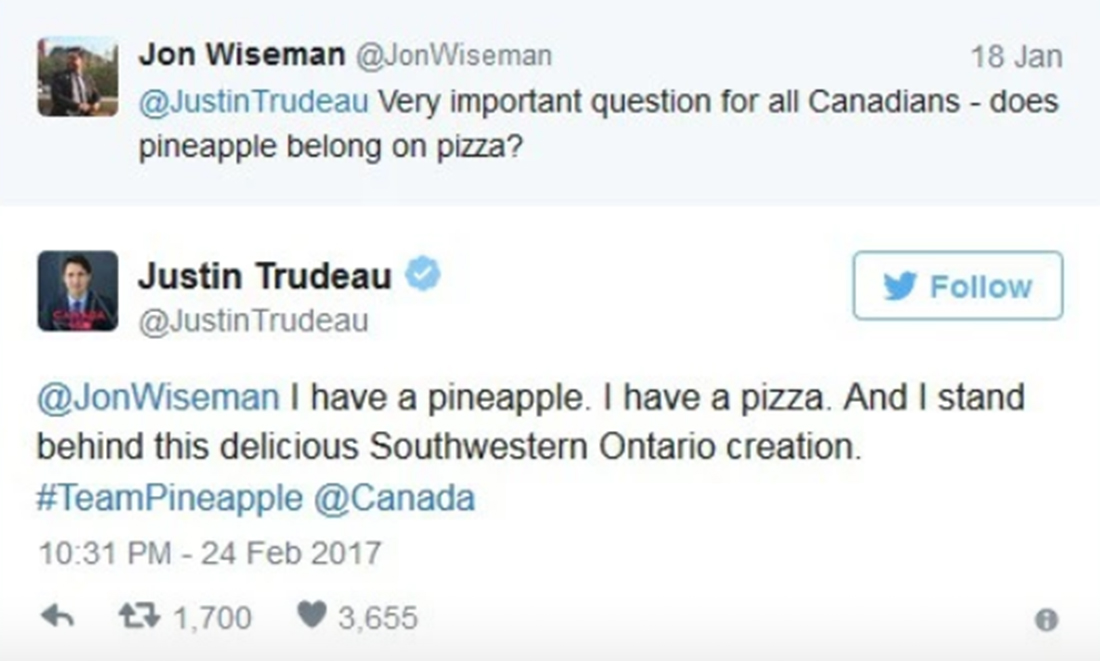Screen dimensions: 1100x661
Task: Click the gray @JonWiseman handle beside his name
Action: [453, 56]
